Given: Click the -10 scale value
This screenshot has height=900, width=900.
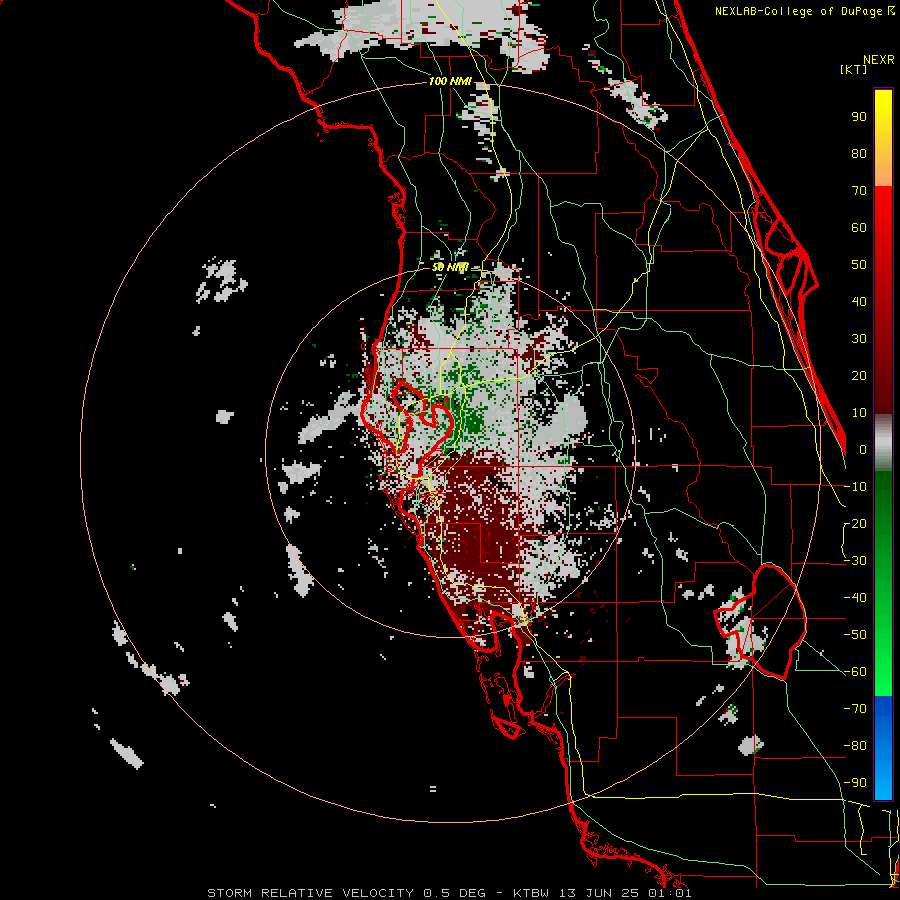Looking at the screenshot, I should (855, 487).
